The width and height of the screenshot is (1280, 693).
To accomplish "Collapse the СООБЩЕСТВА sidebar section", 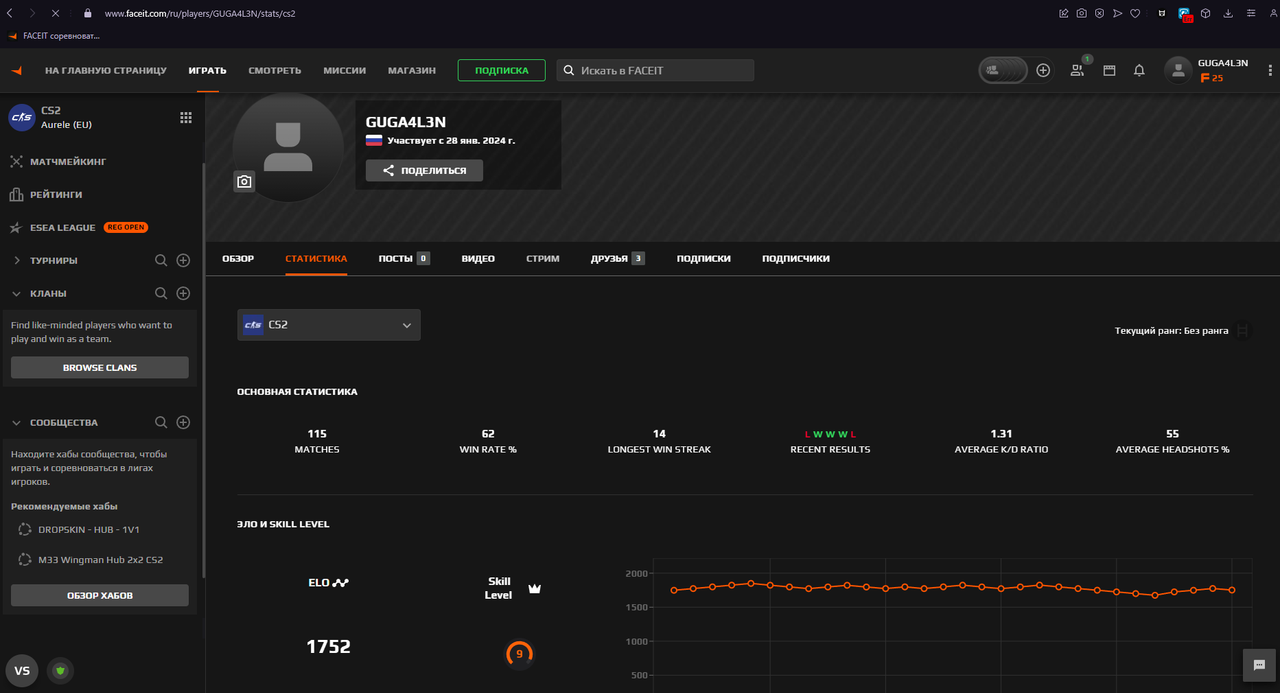I will 17,422.
